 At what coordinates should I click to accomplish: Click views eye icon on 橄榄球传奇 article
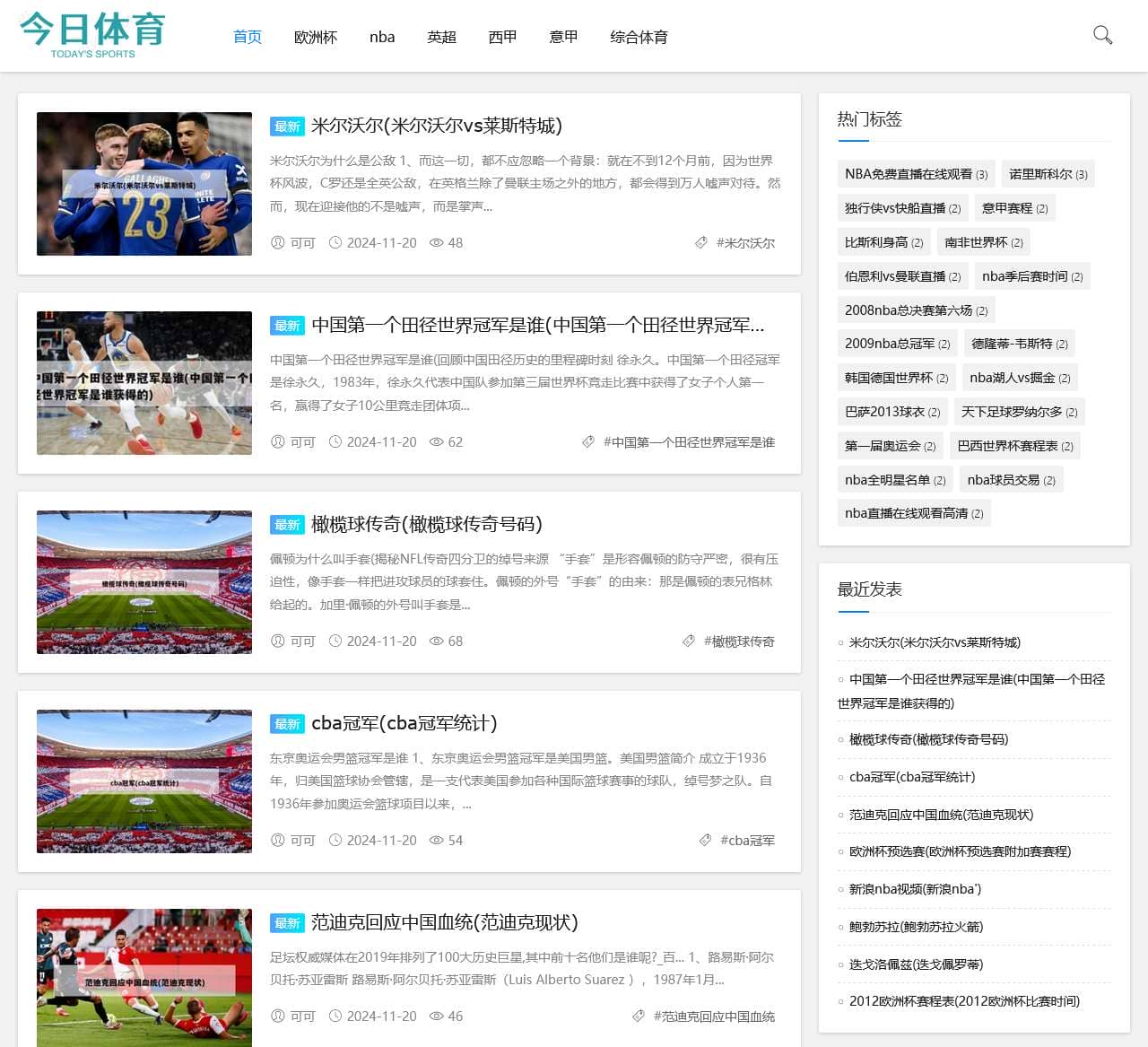click(x=437, y=641)
